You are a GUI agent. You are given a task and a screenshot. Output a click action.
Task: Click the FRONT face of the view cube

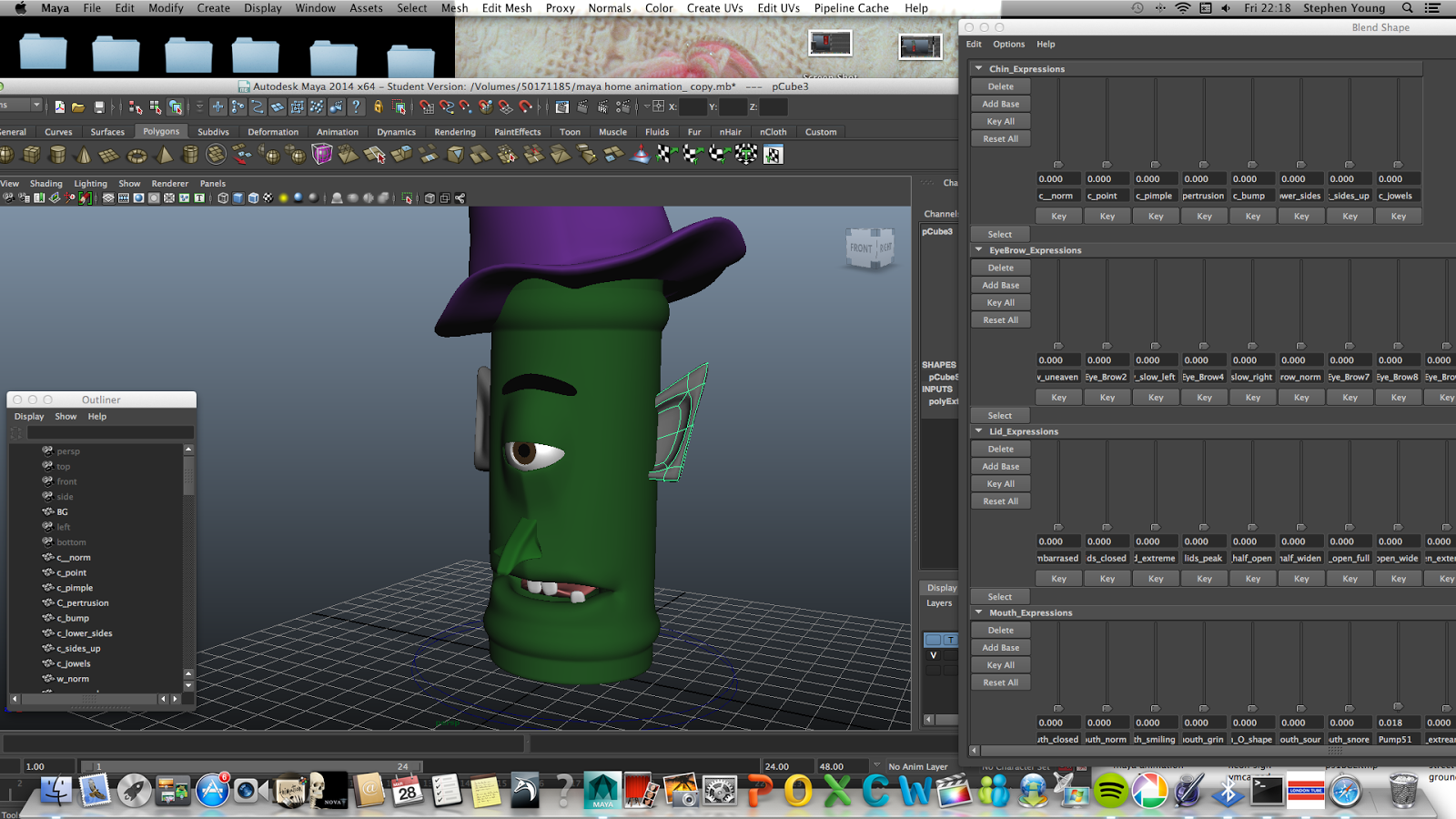(861, 248)
